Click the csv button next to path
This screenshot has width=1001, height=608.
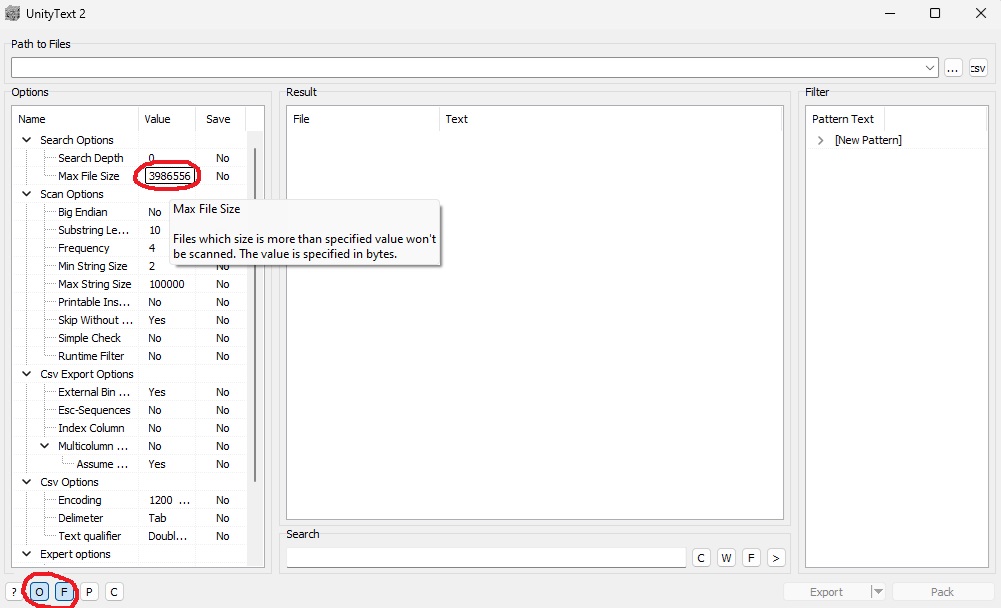point(978,68)
